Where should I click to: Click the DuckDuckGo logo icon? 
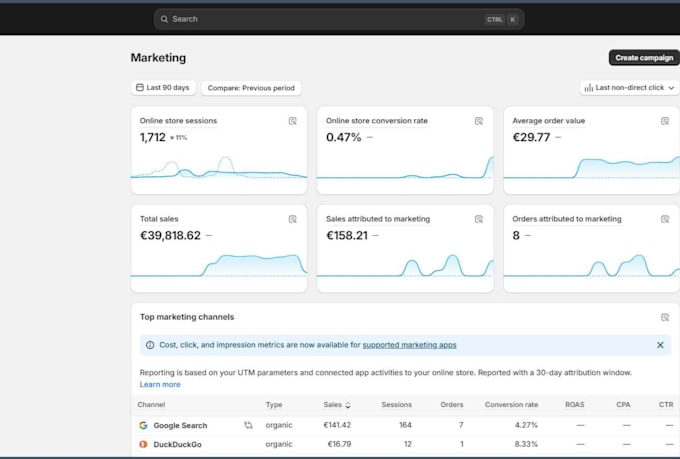pos(144,444)
